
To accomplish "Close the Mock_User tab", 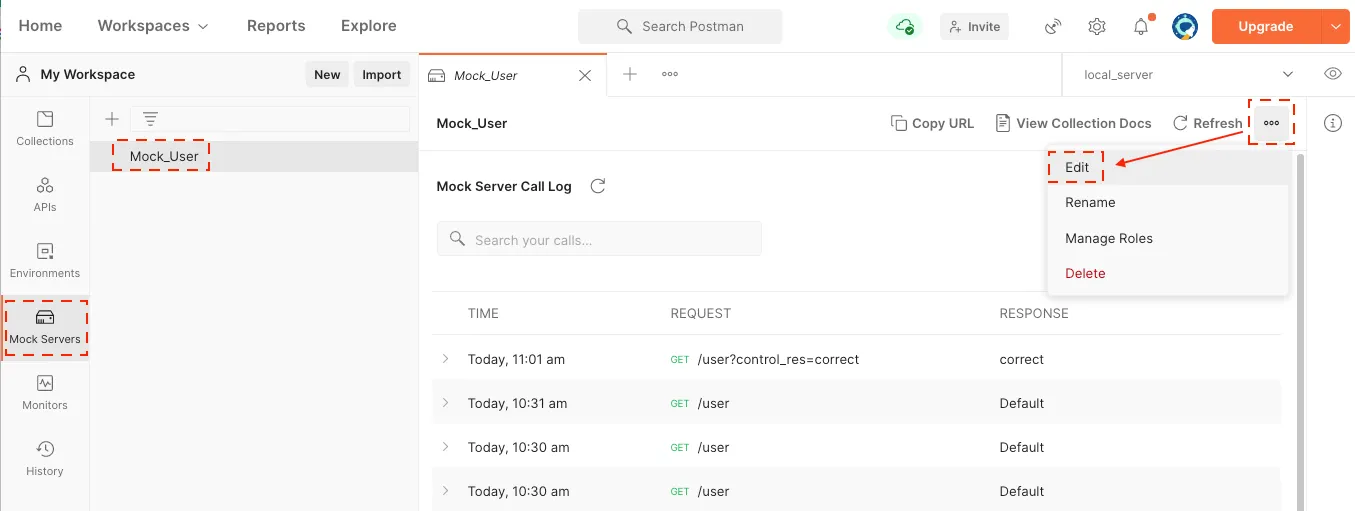I will tap(586, 75).
